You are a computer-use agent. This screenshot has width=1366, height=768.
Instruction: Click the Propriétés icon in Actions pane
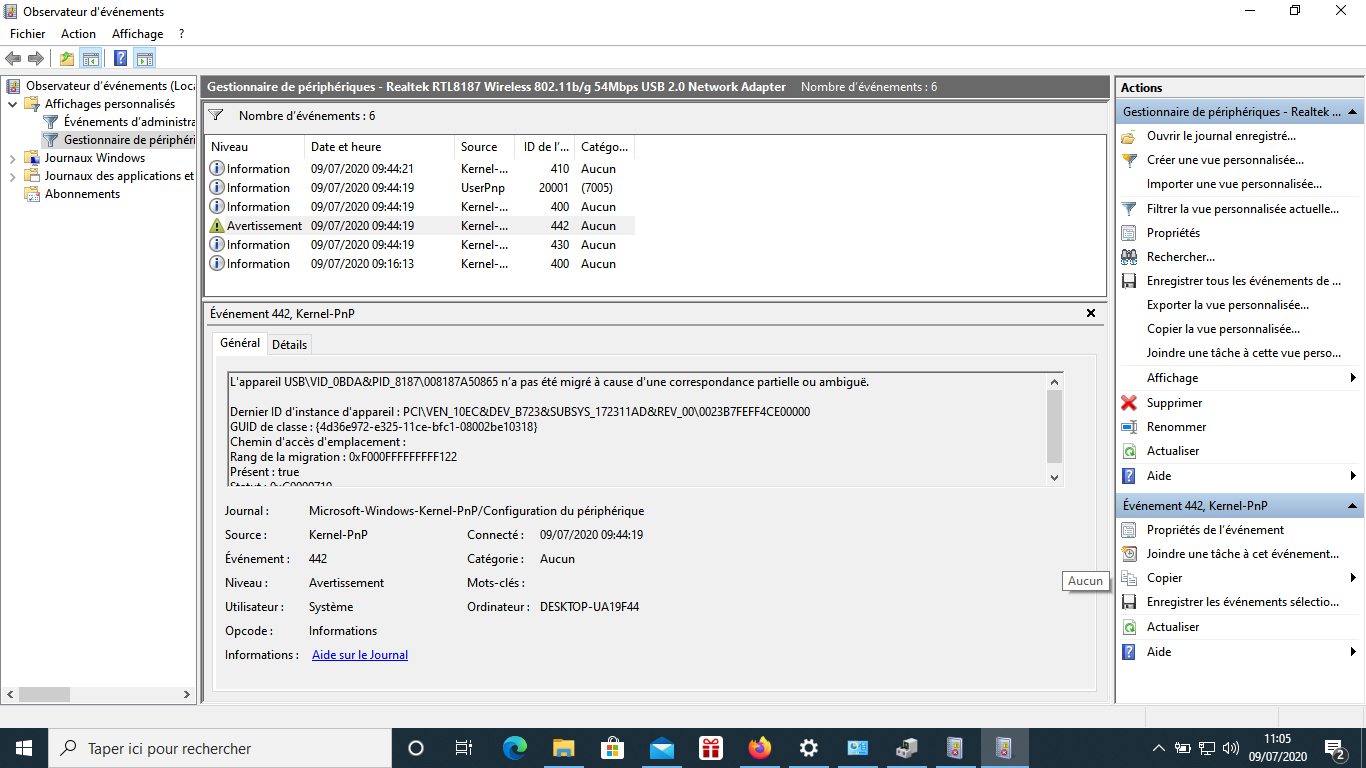(1129, 233)
